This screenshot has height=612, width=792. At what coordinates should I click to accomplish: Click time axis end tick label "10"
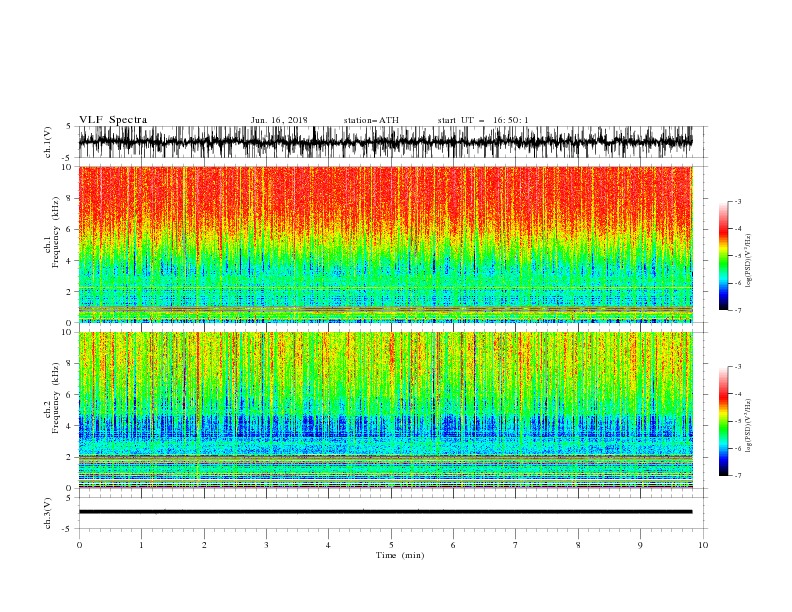click(703, 545)
